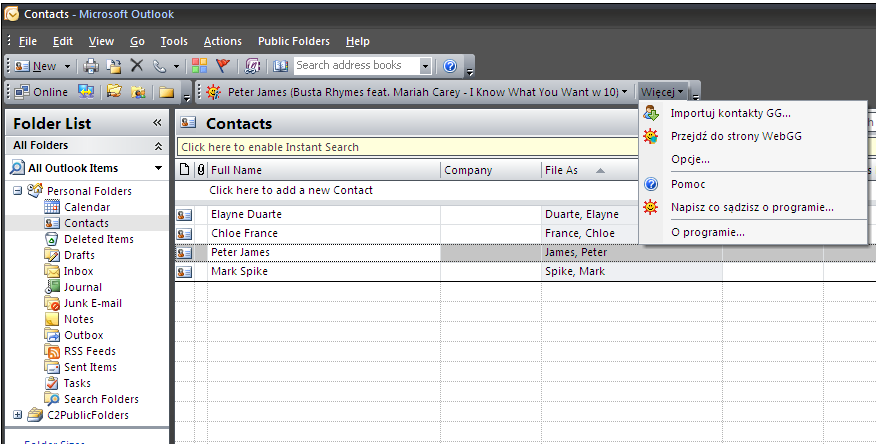
Task: Open the Inbox folder
Action: 78,271
